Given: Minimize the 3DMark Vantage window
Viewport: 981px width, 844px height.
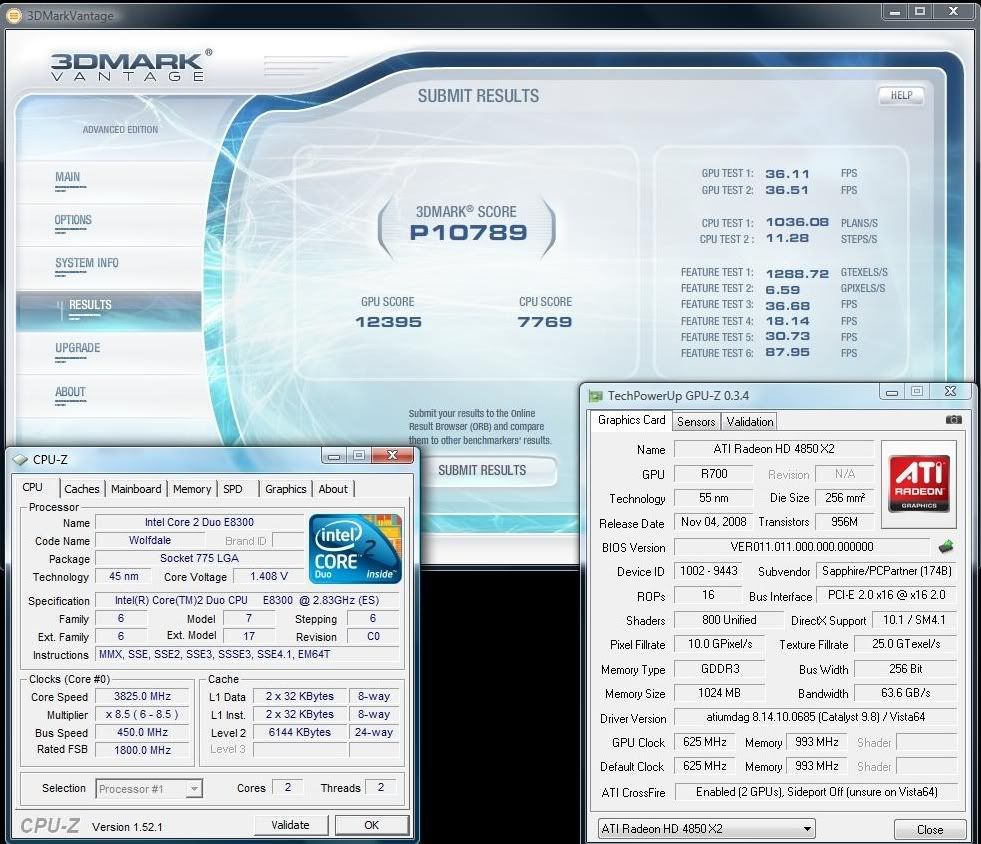Looking at the screenshot, I should pyautogui.click(x=895, y=11).
